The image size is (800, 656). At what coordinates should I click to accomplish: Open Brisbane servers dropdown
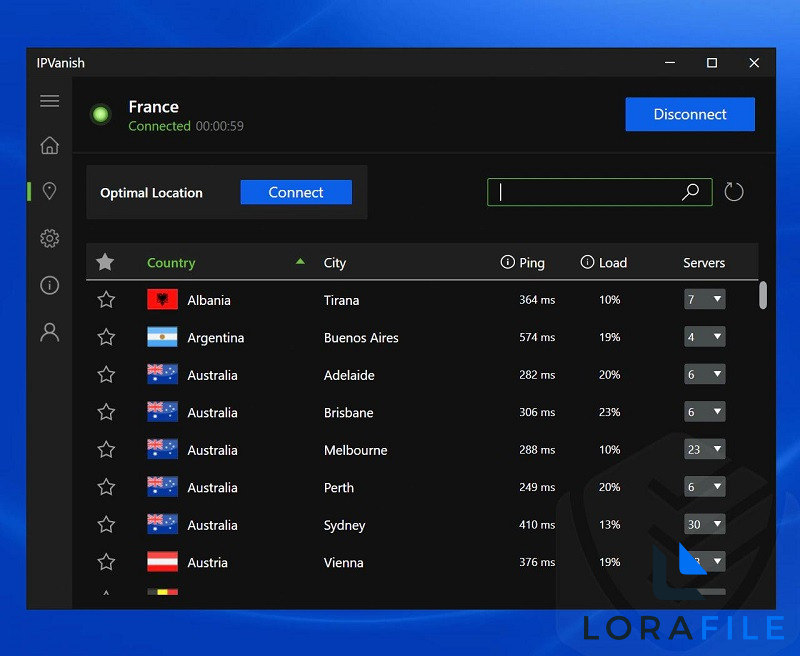tap(705, 412)
